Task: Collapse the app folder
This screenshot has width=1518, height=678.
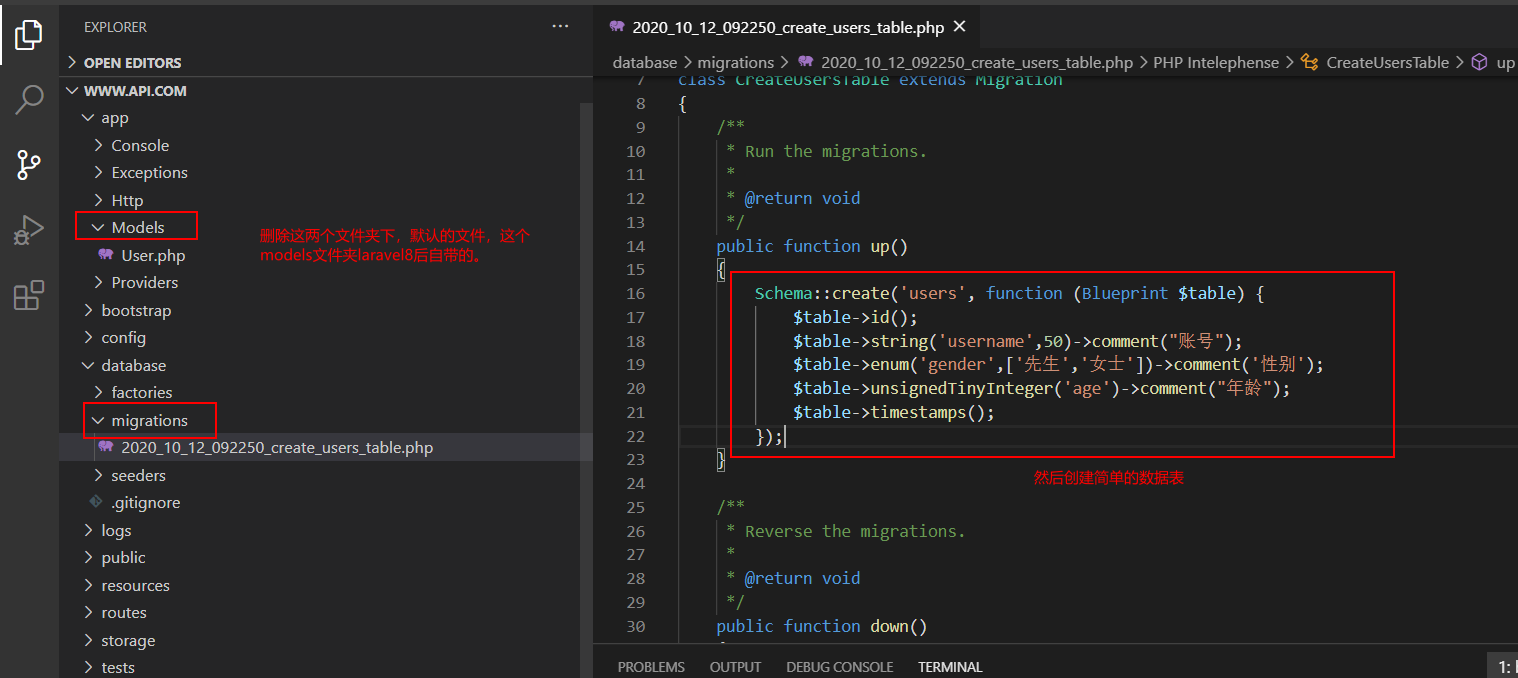Action: pos(88,118)
